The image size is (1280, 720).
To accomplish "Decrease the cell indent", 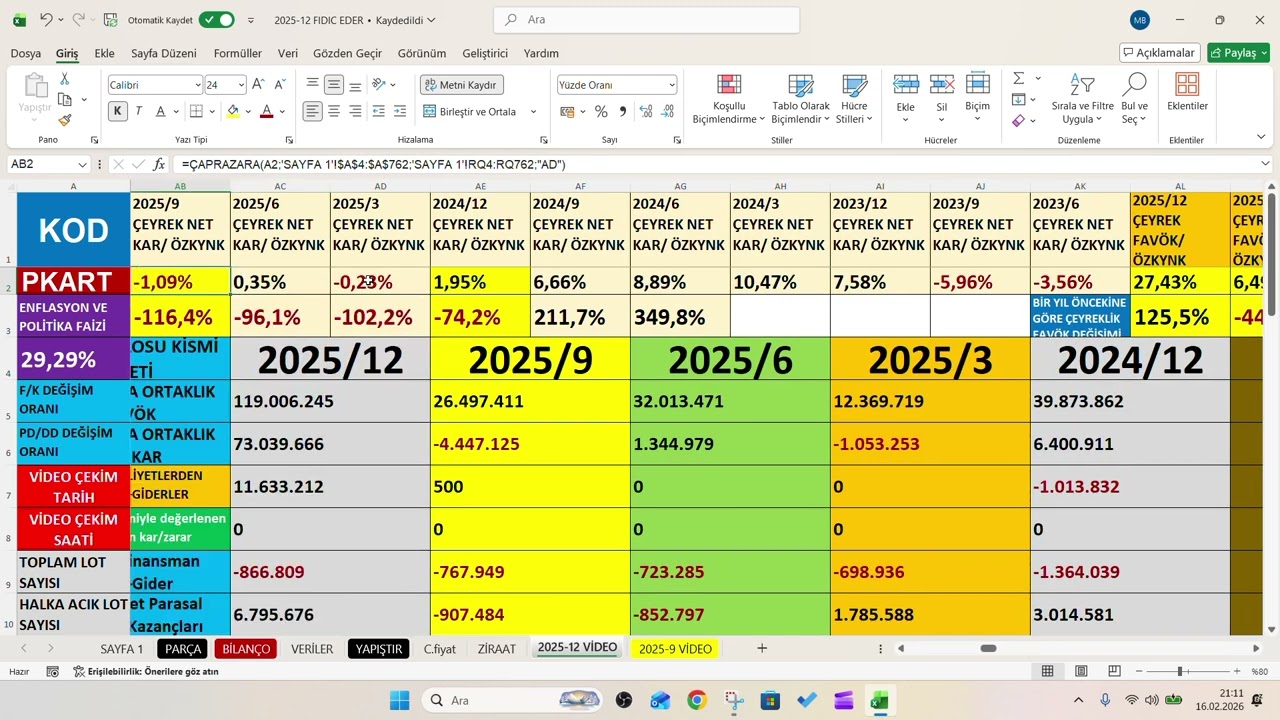I will coord(379,111).
